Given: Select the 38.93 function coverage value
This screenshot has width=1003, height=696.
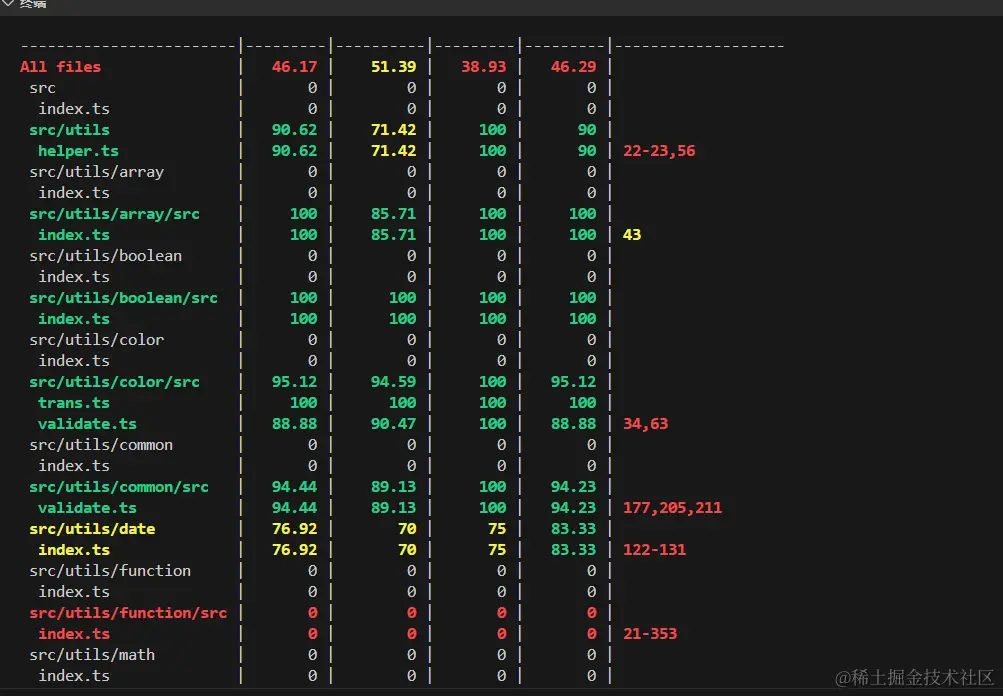Looking at the screenshot, I should (484, 67).
